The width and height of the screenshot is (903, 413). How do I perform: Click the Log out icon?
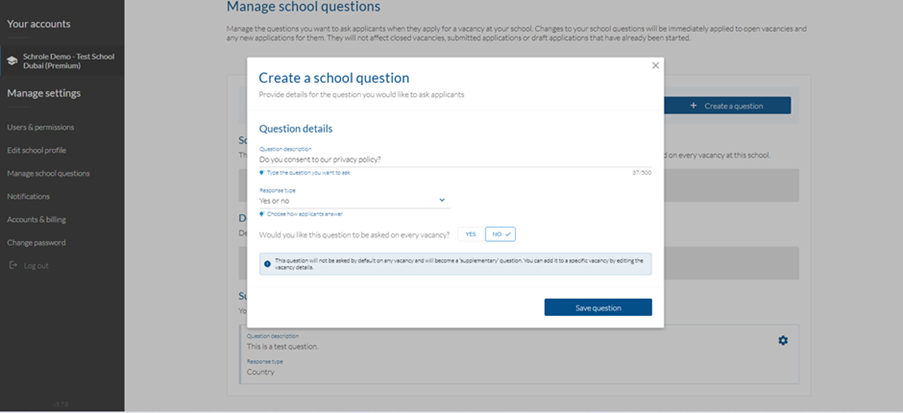pyautogui.click(x=14, y=266)
